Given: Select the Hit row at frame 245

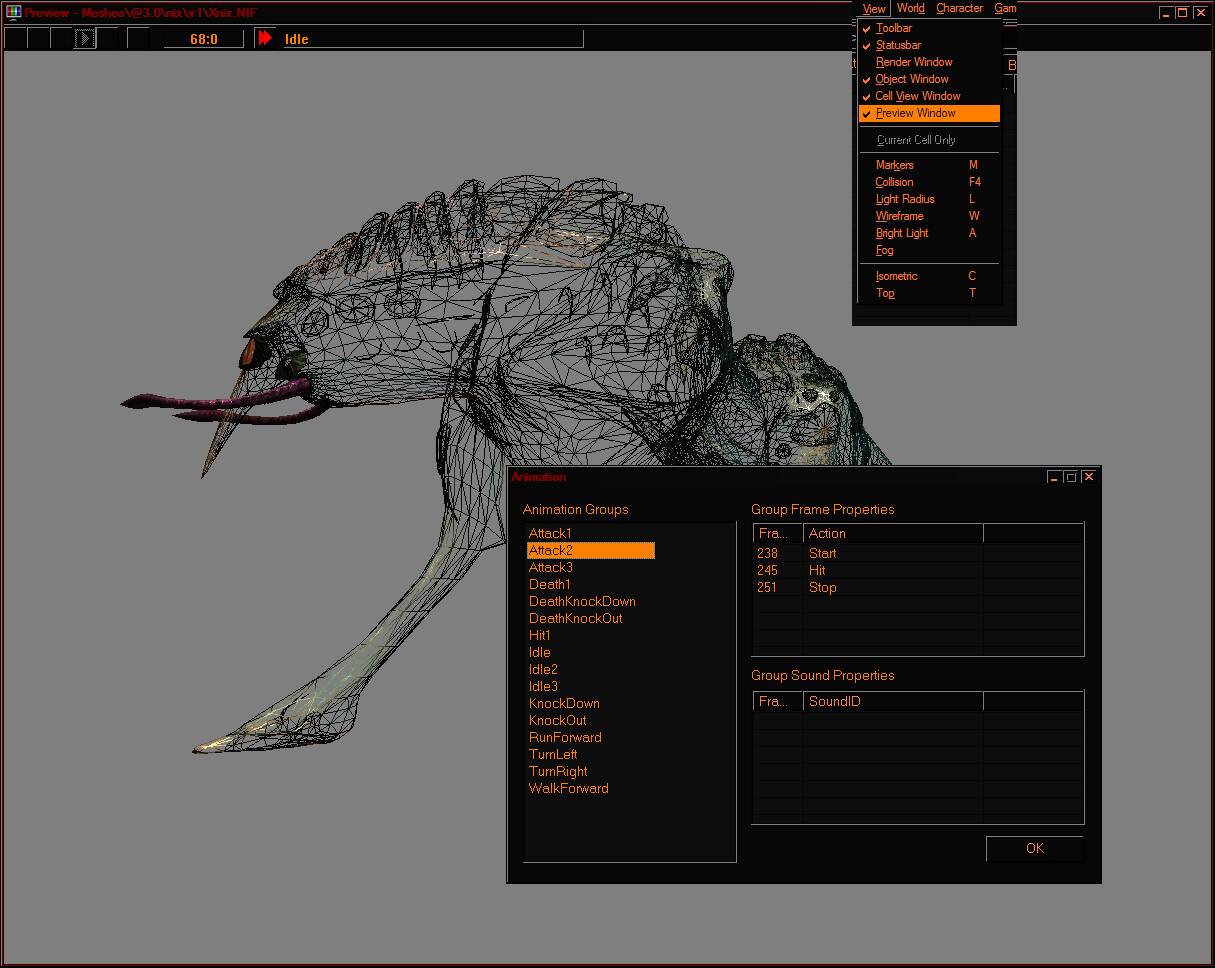Looking at the screenshot, I should tap(817, 570).
